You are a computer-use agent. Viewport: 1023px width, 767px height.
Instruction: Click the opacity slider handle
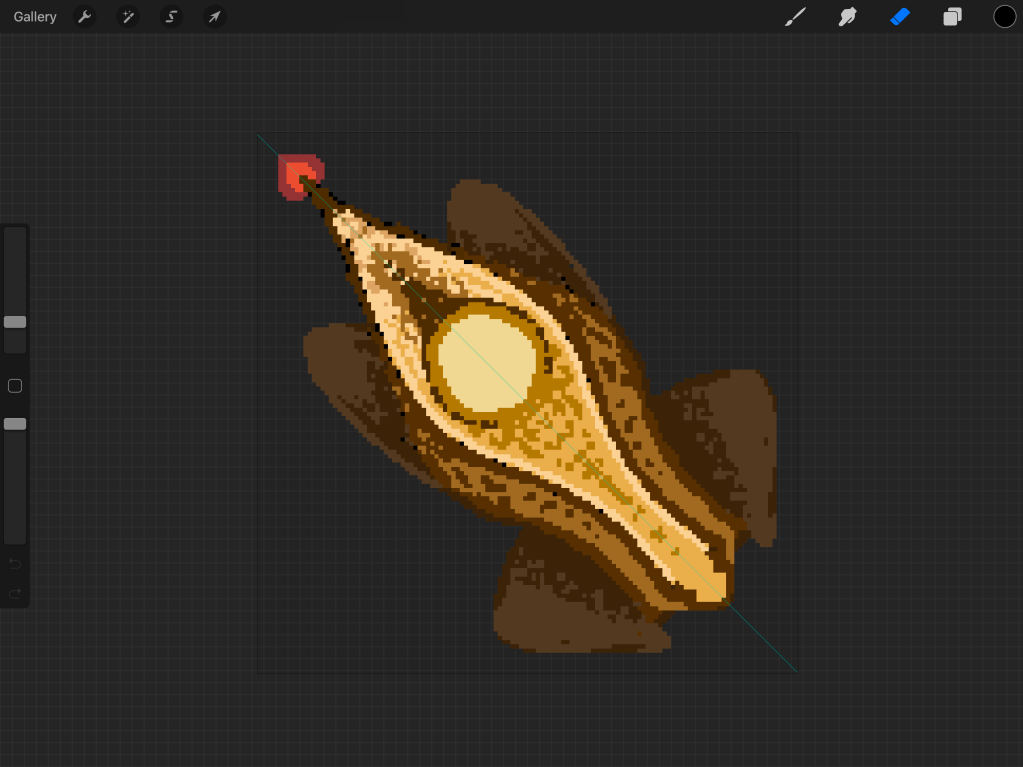(x=15, y=424)
